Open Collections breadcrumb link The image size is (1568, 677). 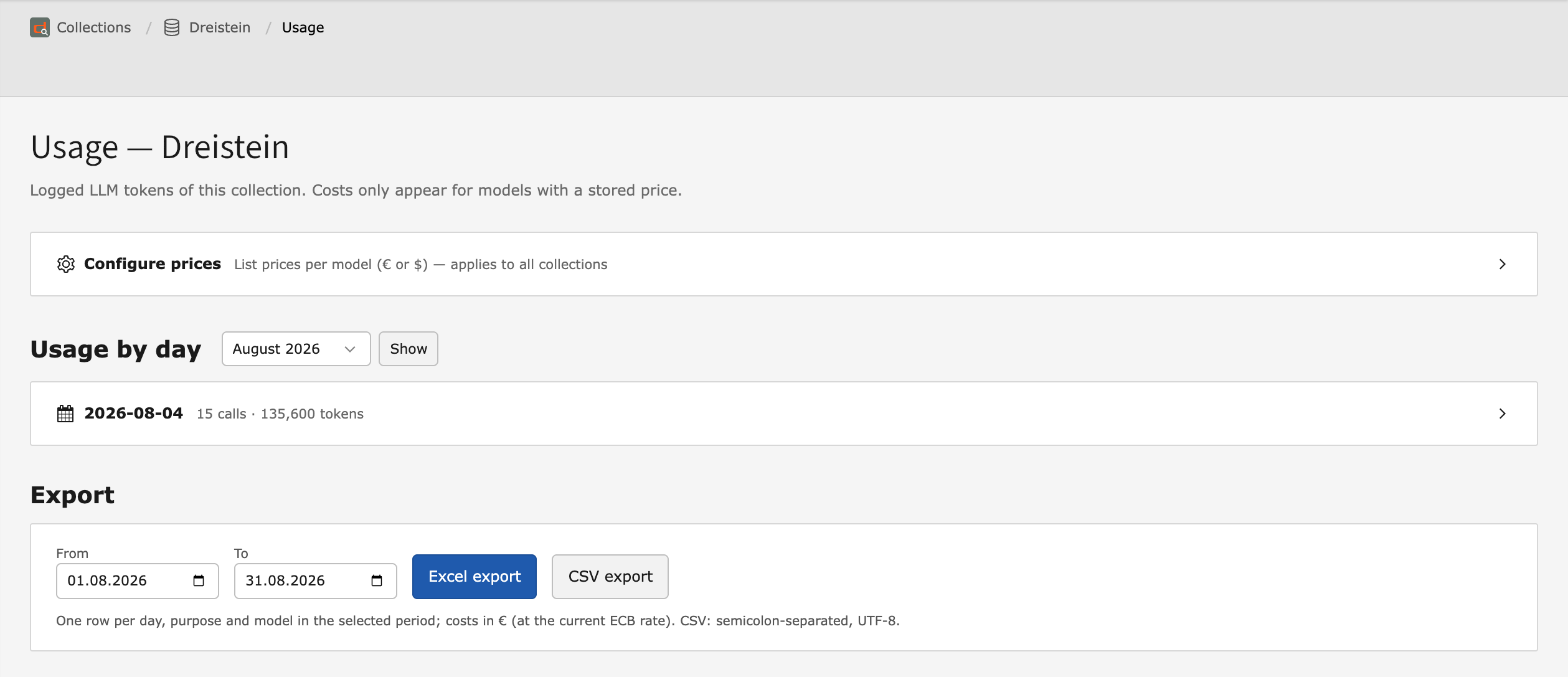(x=93, y=27)
